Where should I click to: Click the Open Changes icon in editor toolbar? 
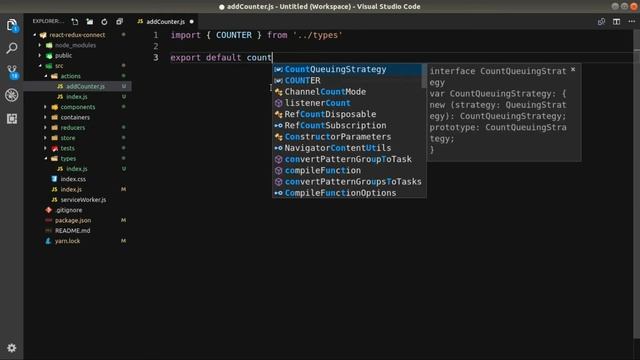[x=601, y=22]
